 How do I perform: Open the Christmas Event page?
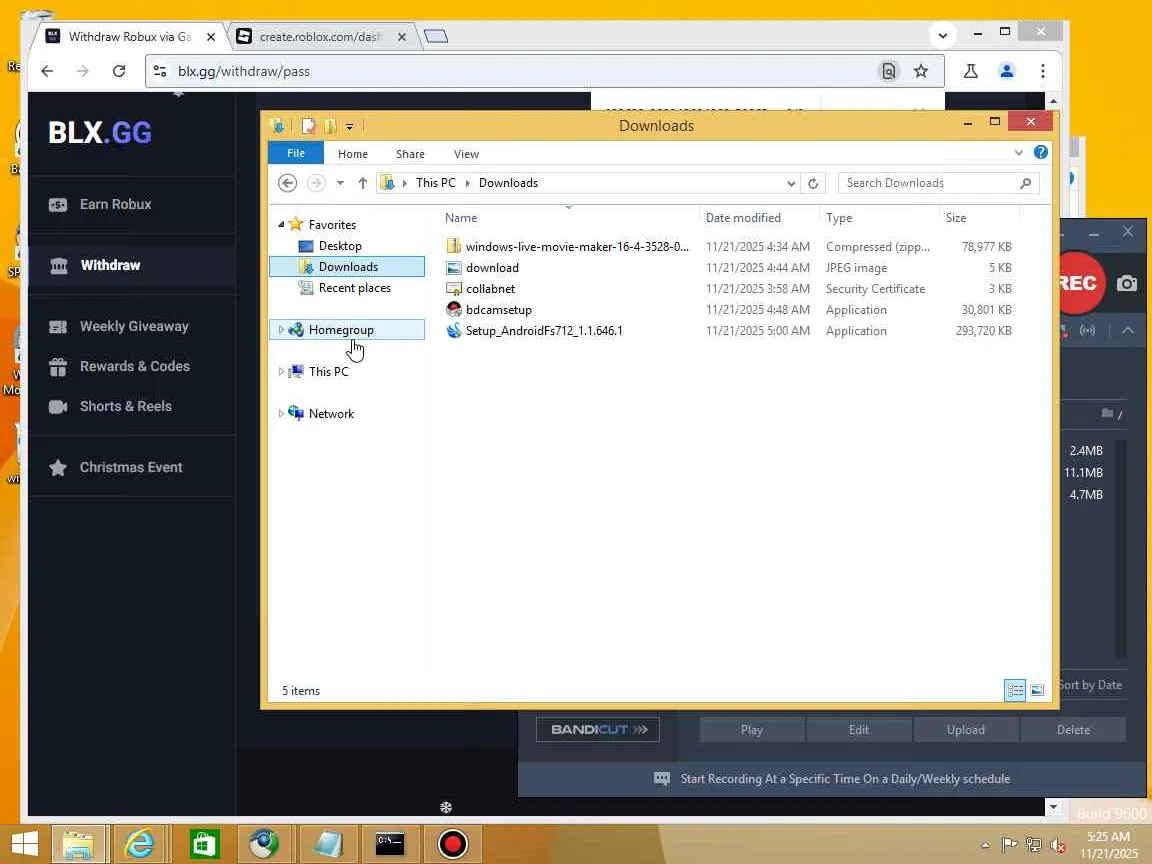(x=131, y=467)
